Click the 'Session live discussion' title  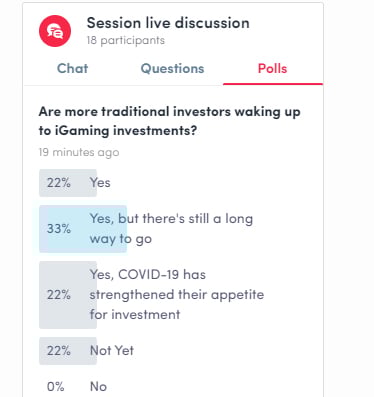pyautogui.click(x=168, y=23)
